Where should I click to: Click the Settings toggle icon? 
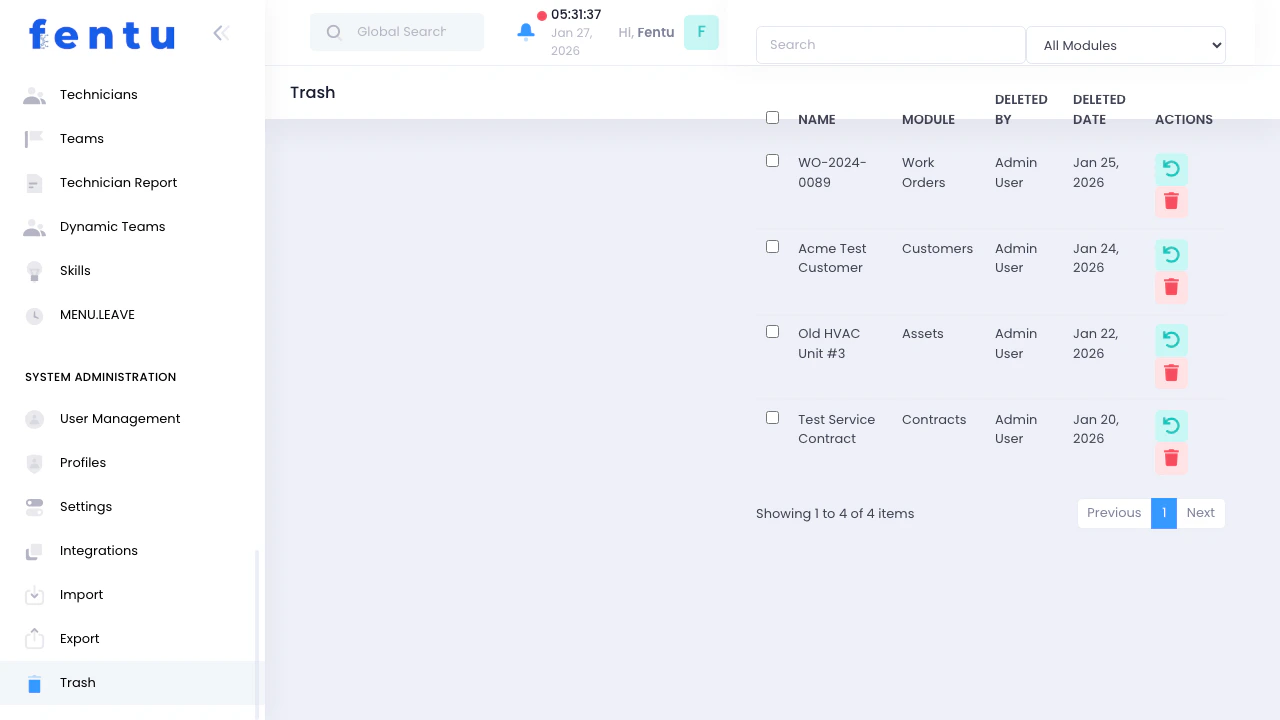click(x=34, y=507)
